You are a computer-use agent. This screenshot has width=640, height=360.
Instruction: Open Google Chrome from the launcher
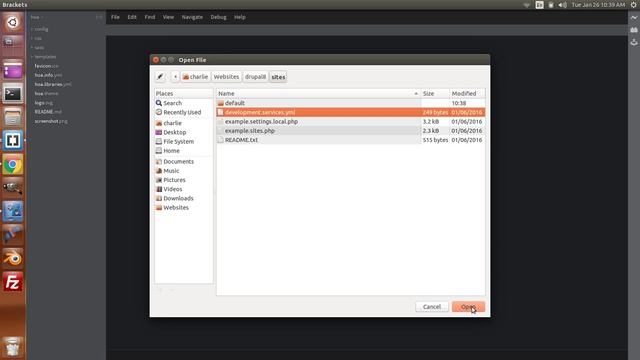[x=13, y=164]
